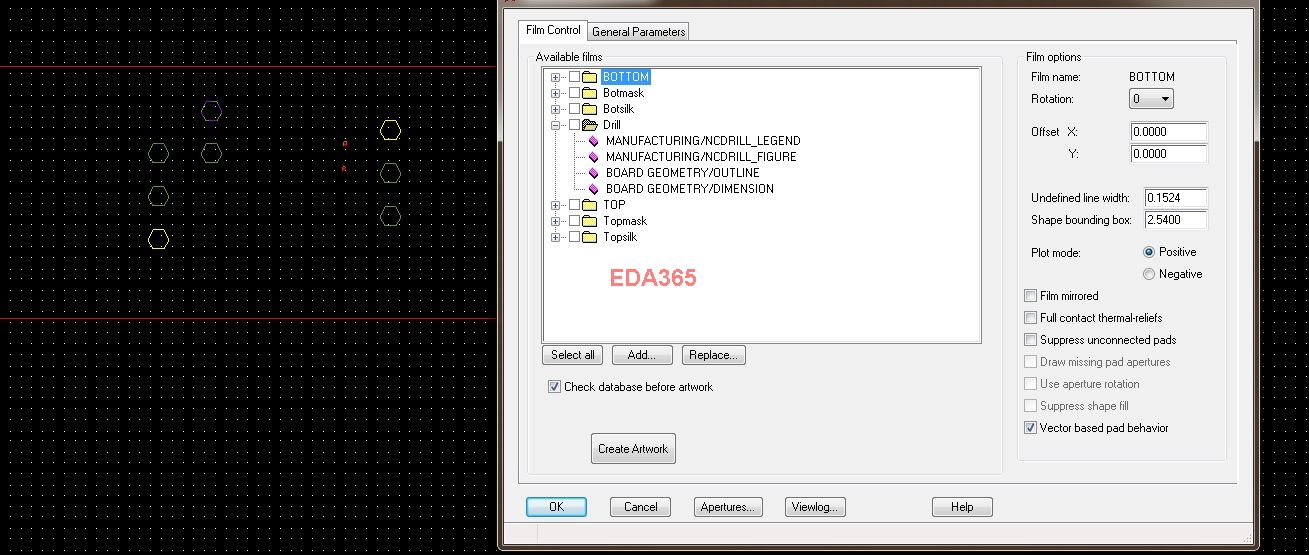Click the open Drill folder icon
This screenshot has width=1309, height=555.
point(589,125)
